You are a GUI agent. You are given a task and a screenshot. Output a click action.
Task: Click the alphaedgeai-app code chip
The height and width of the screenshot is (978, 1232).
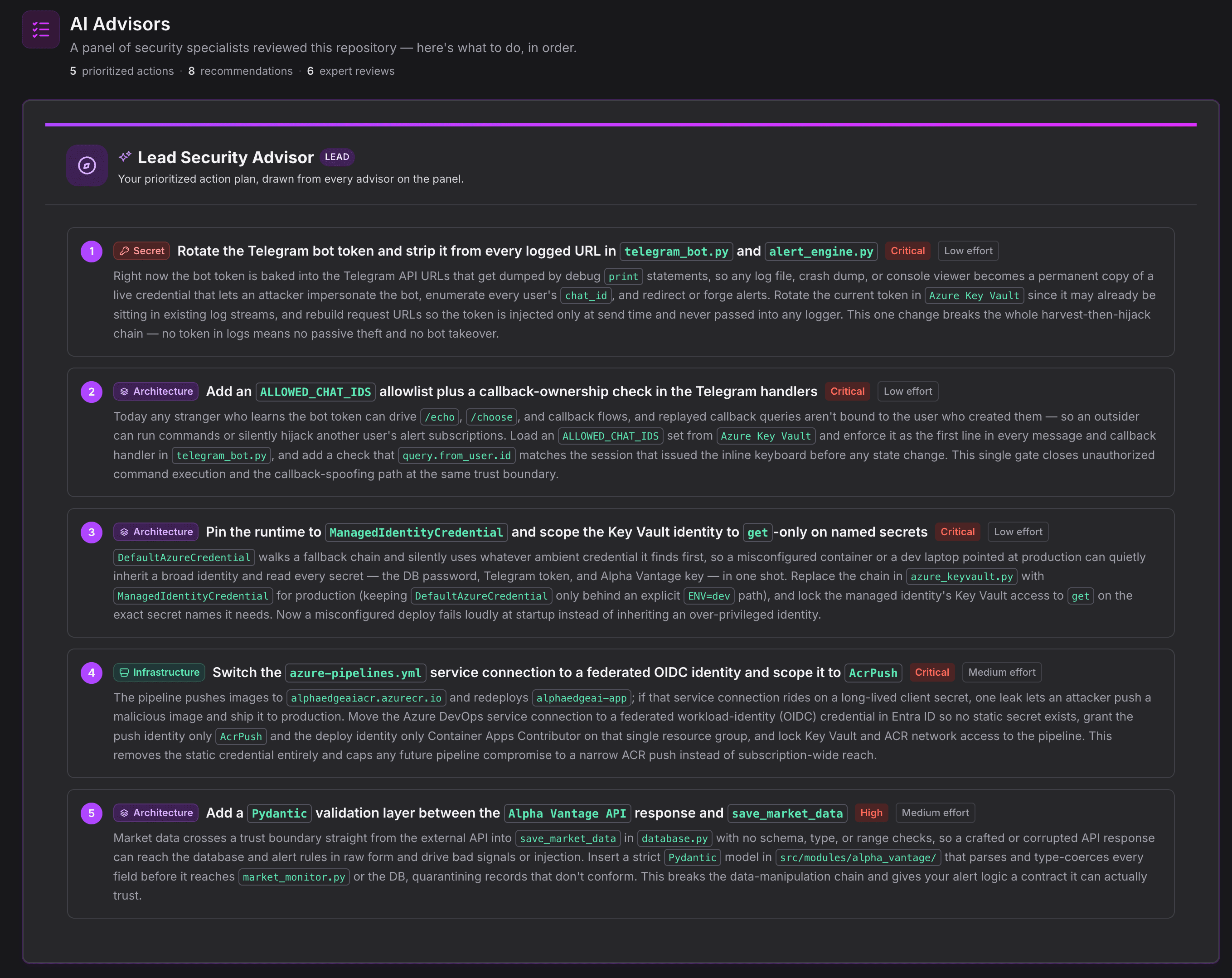(x=582, y=698)
